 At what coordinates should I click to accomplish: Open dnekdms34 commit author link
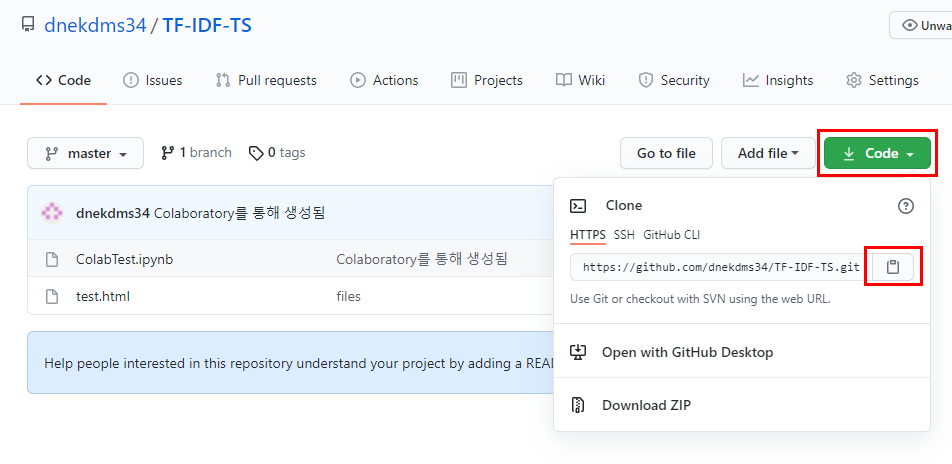tap(113, 213)
